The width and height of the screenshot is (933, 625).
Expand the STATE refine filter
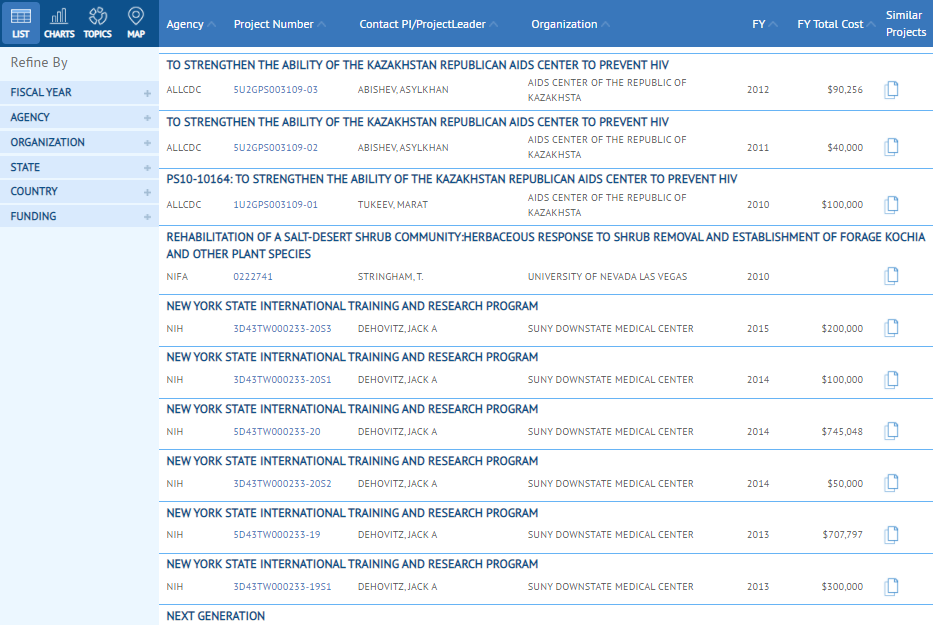click(79, 167)
